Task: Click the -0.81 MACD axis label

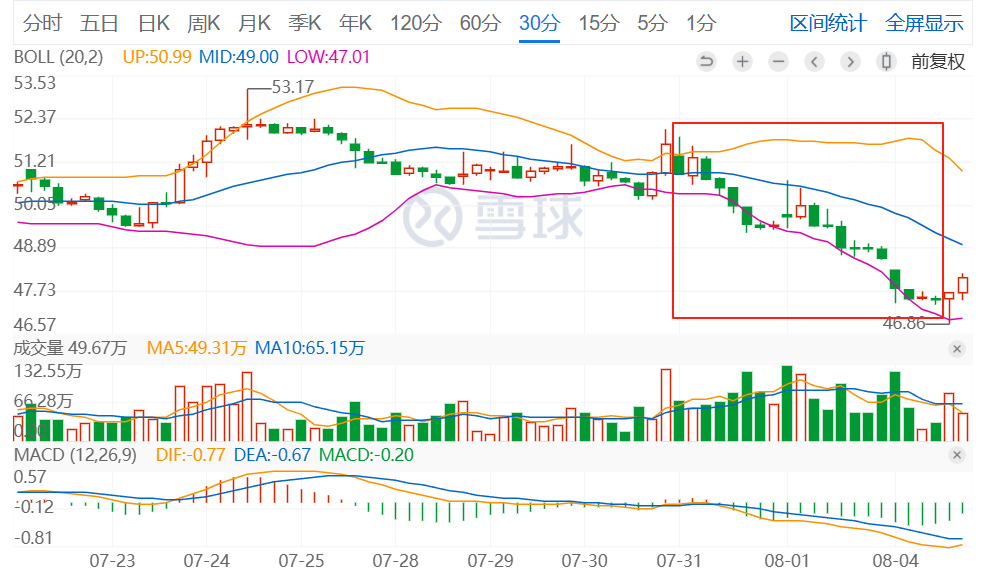Action: pos(33,537)
